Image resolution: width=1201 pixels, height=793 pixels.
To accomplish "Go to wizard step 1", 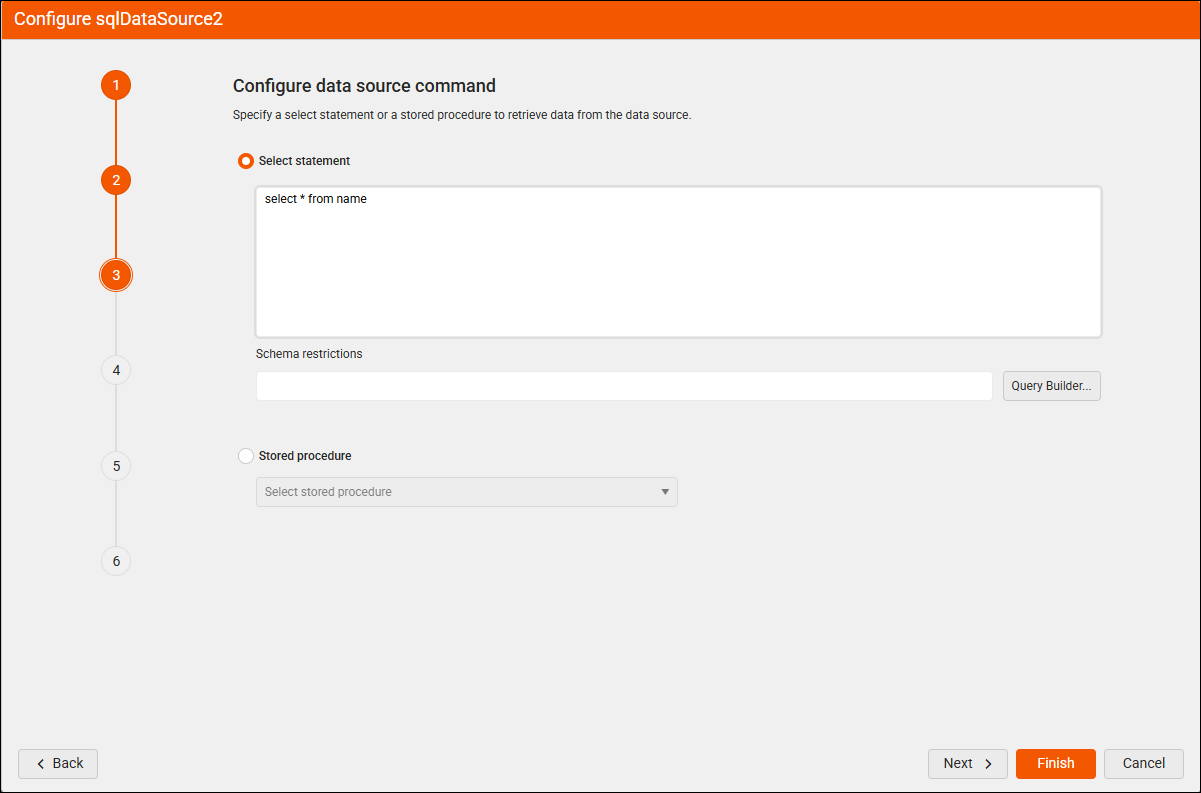I will click(x=116, y=85).
